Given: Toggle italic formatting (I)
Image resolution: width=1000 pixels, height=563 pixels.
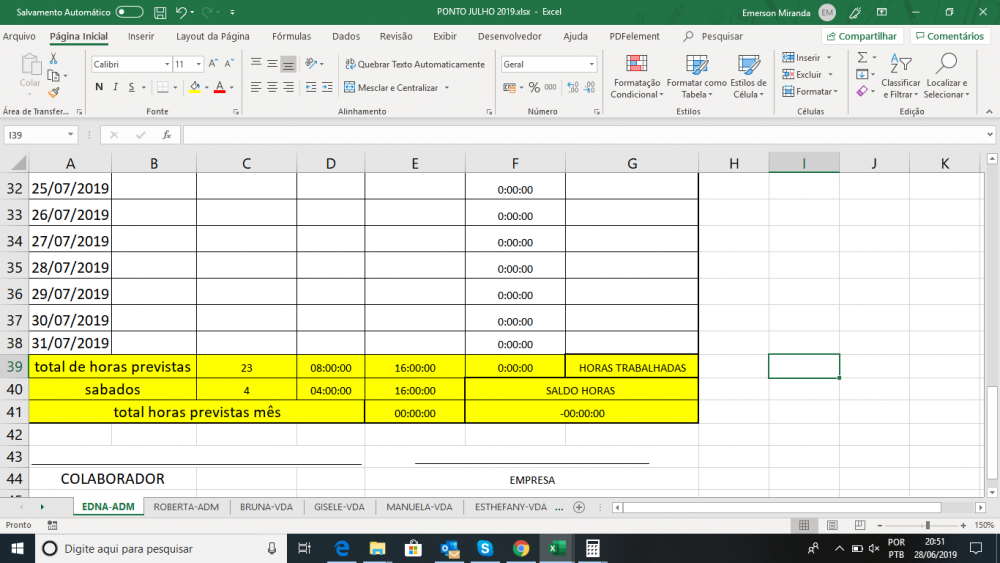Looking at the screenshot, I should click(116, 87).
